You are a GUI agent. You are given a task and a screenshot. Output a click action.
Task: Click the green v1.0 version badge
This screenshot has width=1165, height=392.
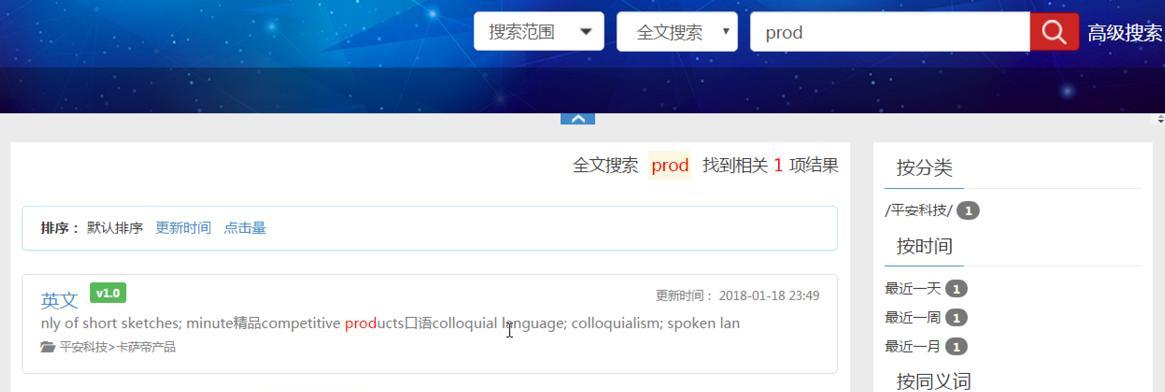click(x=108, y=293)
